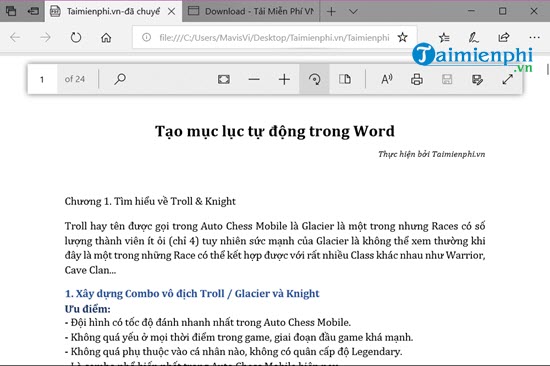This screenshot has height=366, width=550.
Task: Set these tabs aside icon
Action: [33, 11]
